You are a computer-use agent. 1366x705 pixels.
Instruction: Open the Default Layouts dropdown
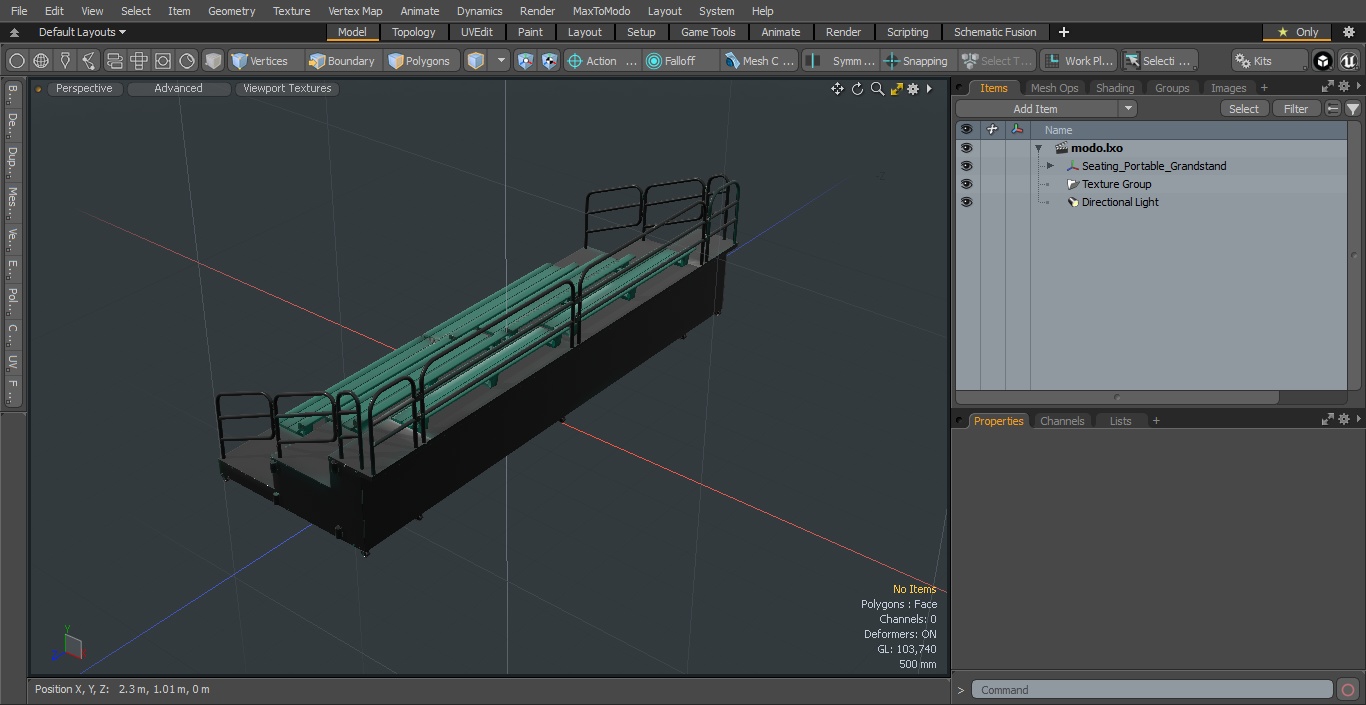click(x=83, y=32)
